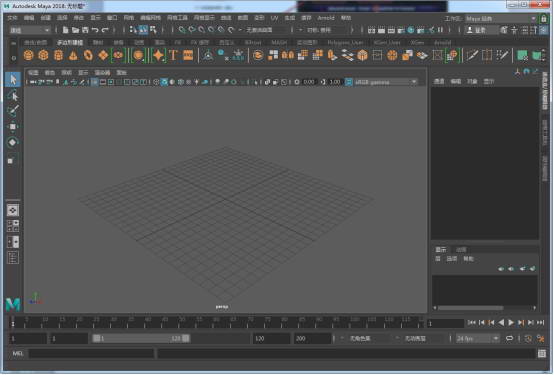Open the UV menu
The image size is (554, 375).
pos(274,18)
